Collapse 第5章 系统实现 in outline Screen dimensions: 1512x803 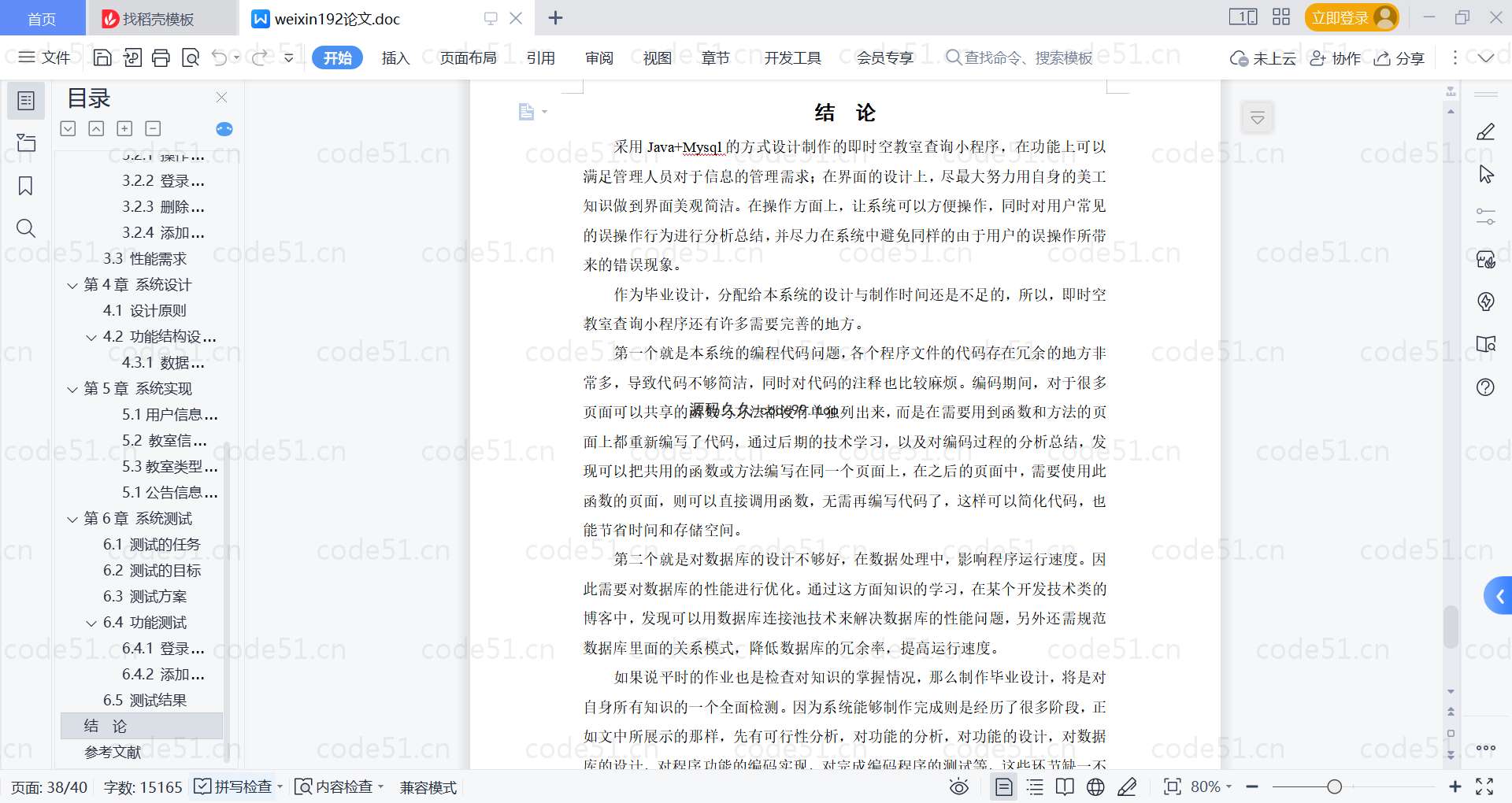[x=72, y=389]
